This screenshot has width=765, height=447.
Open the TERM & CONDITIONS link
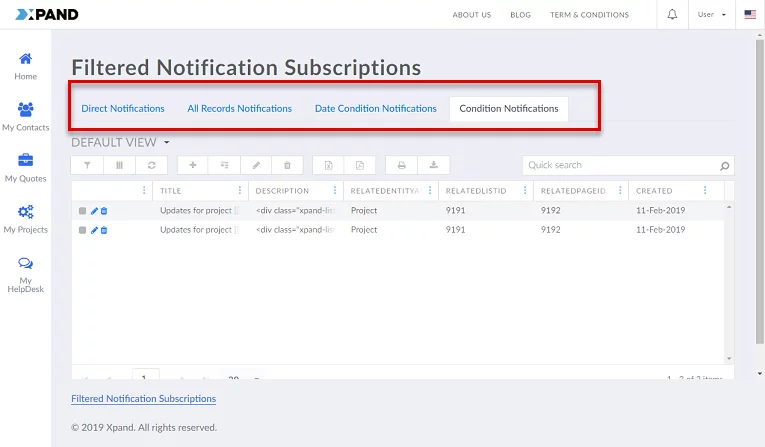[x=589, y=15]
